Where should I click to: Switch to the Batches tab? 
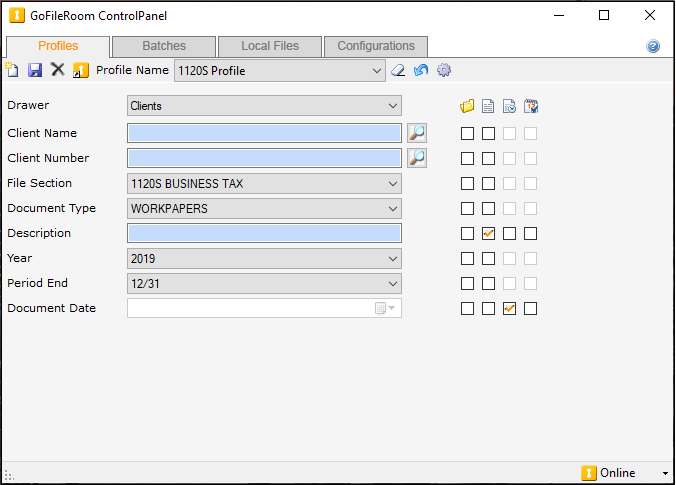164,46
